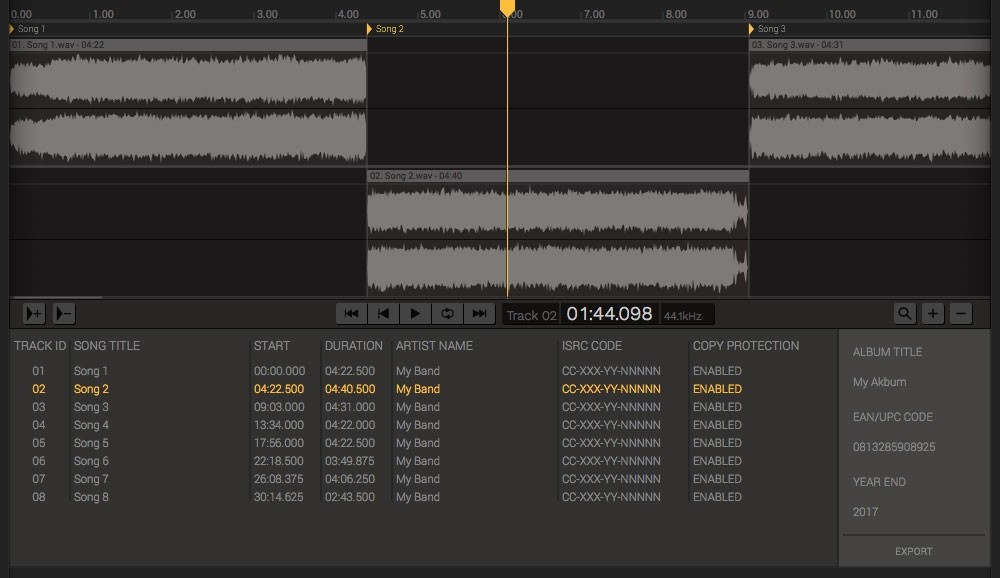Select the Song 3 title in the track list
Viewport: 1000px width, 578px height.
tap(91, 406)
